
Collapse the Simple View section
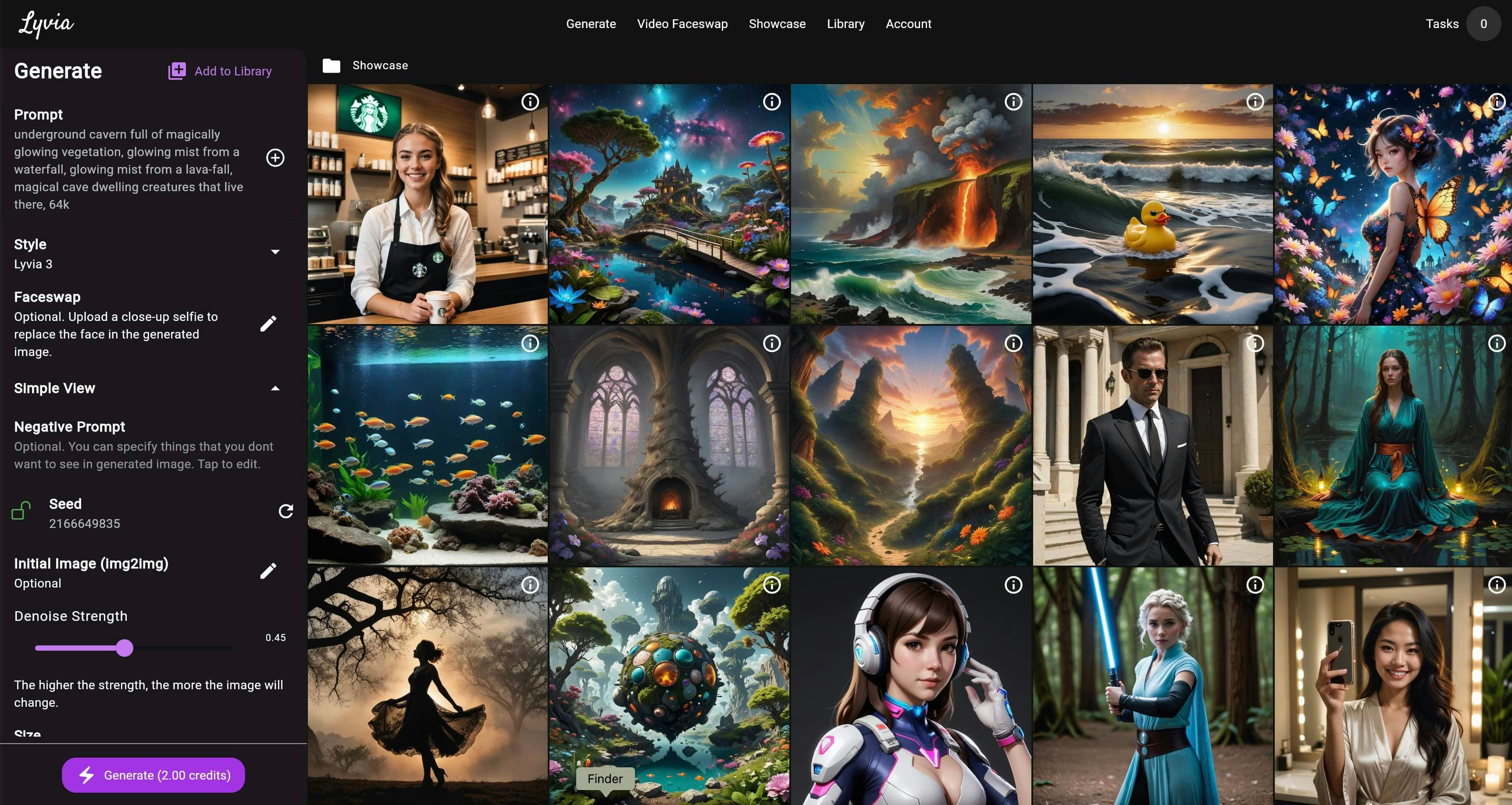275,388
